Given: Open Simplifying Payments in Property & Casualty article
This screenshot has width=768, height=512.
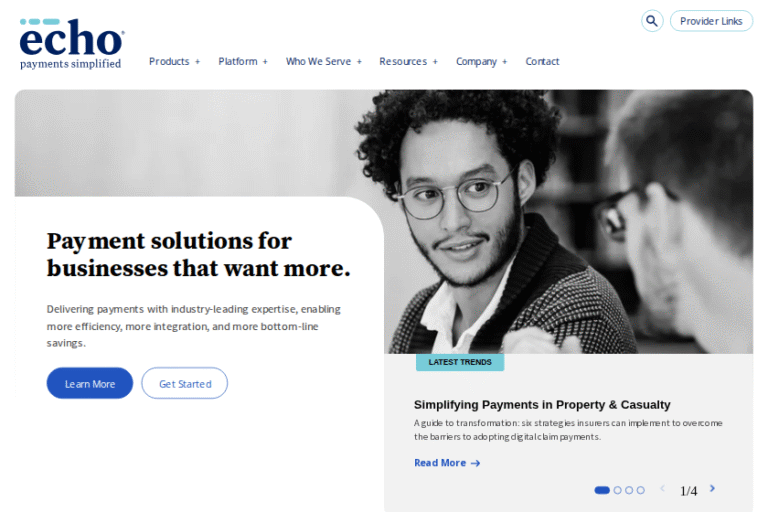Looking at the screenshot, I should pos(542,405).
